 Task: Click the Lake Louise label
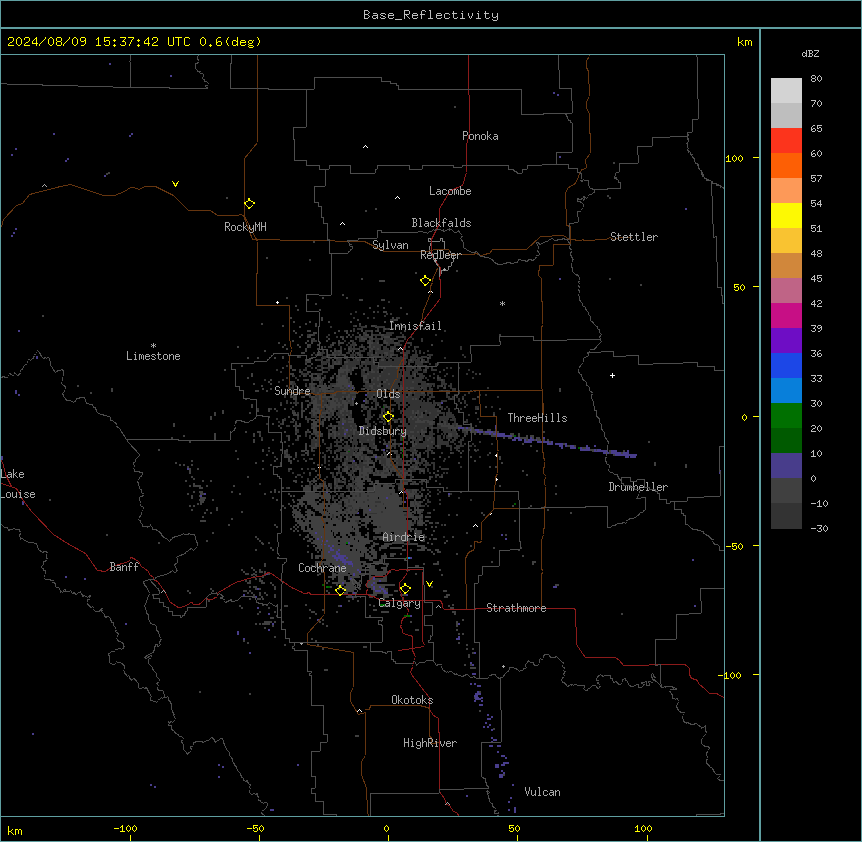coord(18,484)
